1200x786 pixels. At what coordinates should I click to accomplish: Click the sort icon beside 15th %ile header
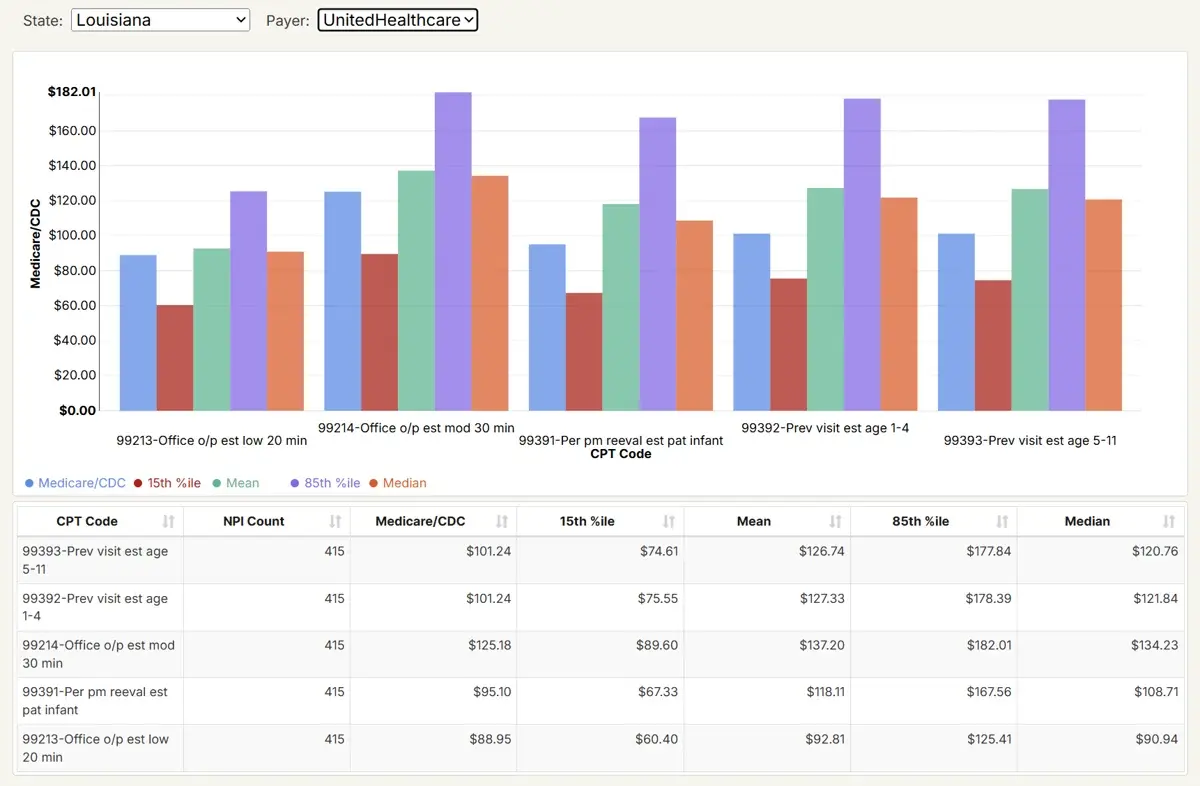click(x=668, y=521)
